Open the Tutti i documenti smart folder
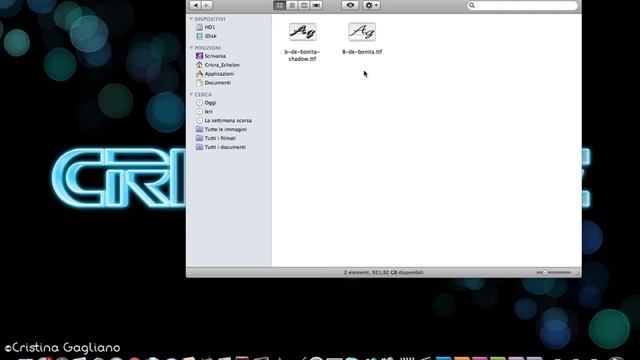 pos(221,147)
